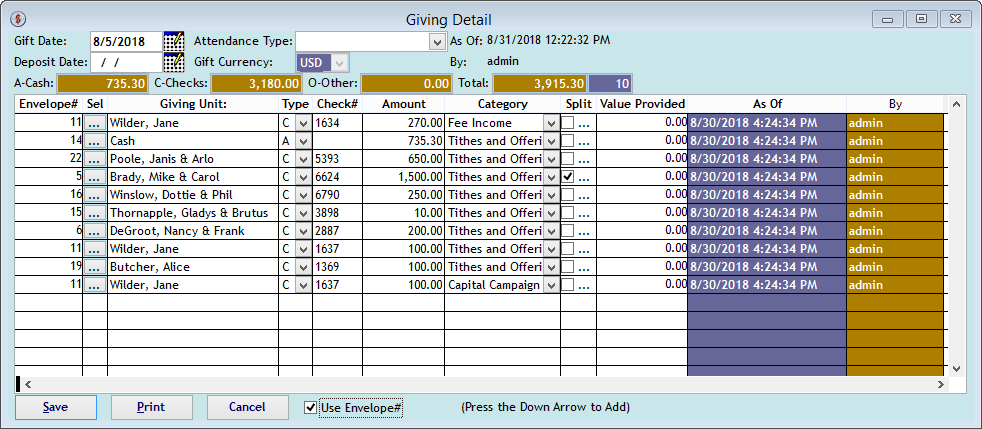Open the Deposit Date calendar picker
Image resolution: width=982 pixels, height=429 pixels.
click(x=174, y=62)
